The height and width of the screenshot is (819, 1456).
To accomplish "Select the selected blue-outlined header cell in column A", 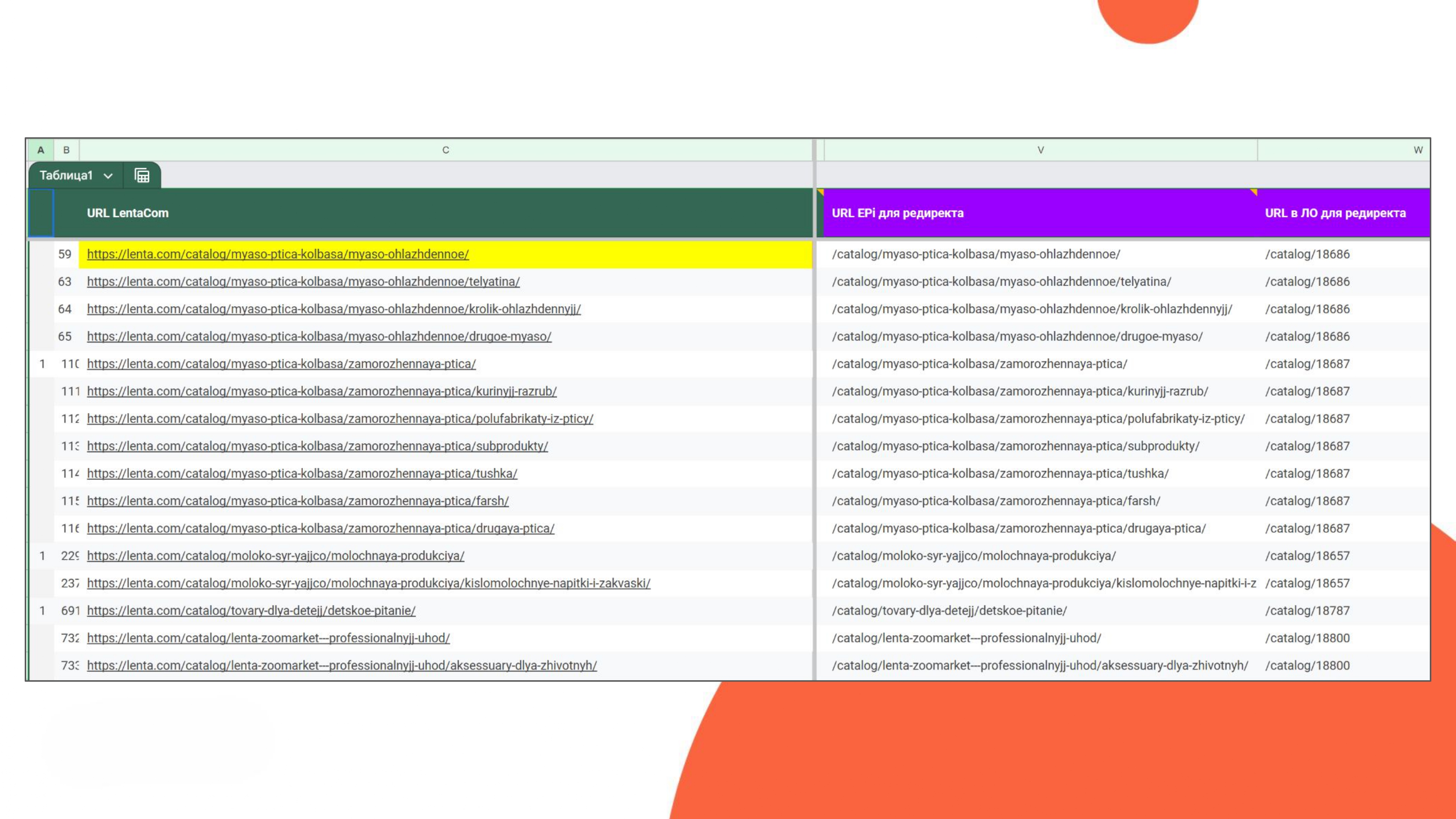I will click(41, 213).
